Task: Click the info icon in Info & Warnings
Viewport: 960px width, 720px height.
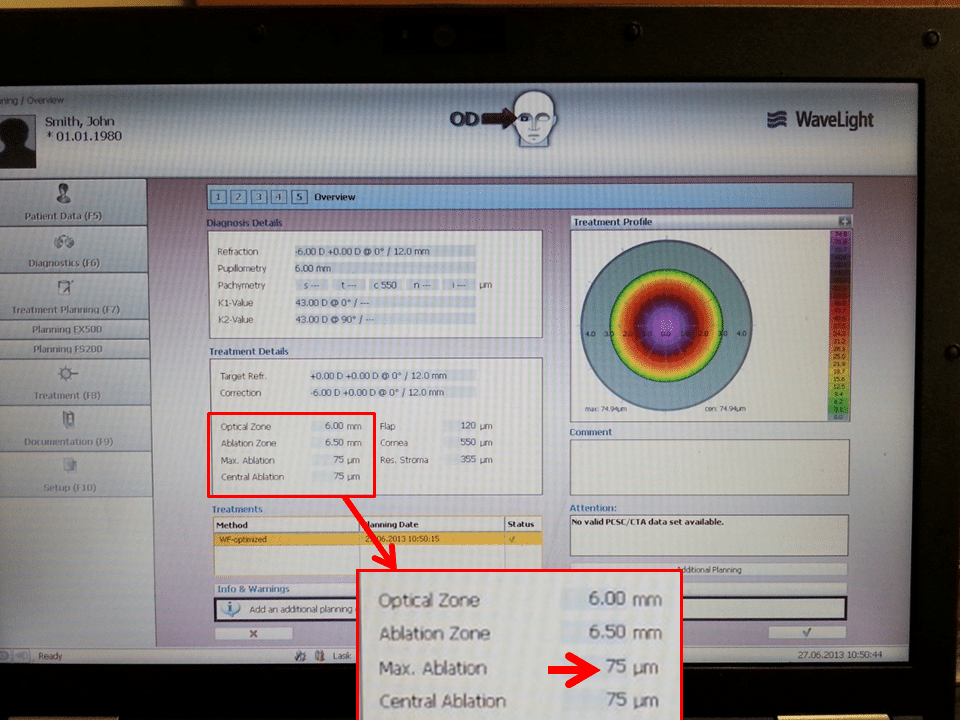Action: [x=231, y=608]
